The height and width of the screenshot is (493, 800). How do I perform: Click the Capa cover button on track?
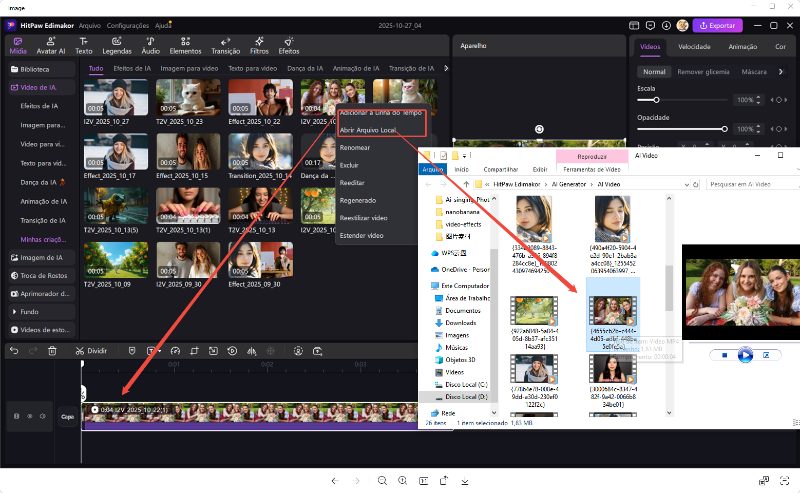pos(67,416)
